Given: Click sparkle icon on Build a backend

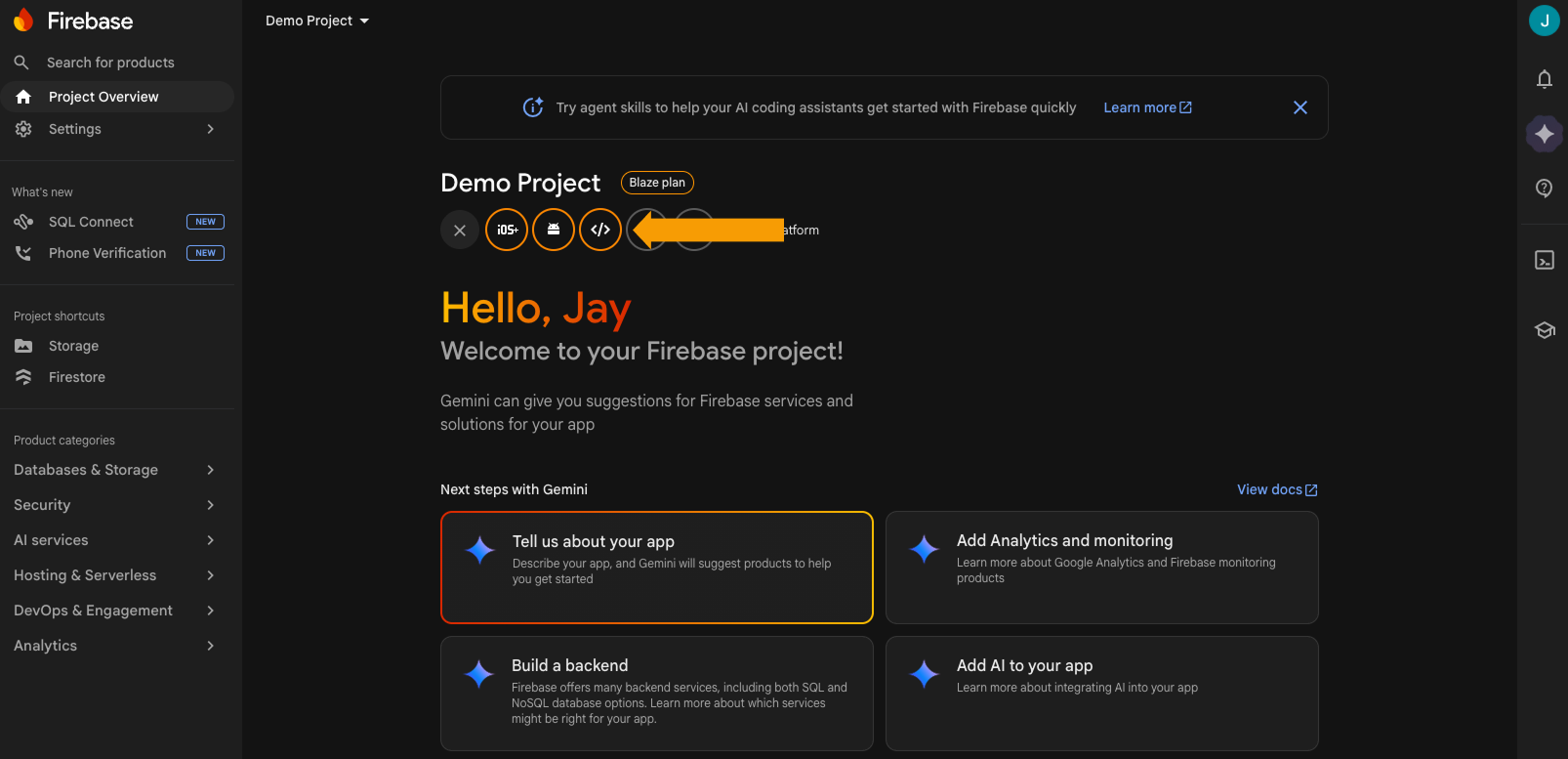Looking at the screenshot, I should click(x=479, y=674).
